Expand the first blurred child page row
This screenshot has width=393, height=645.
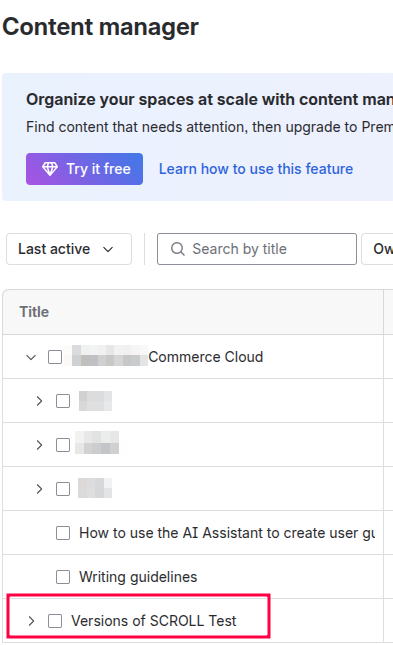pyautogui.click(x=39, y=401)
